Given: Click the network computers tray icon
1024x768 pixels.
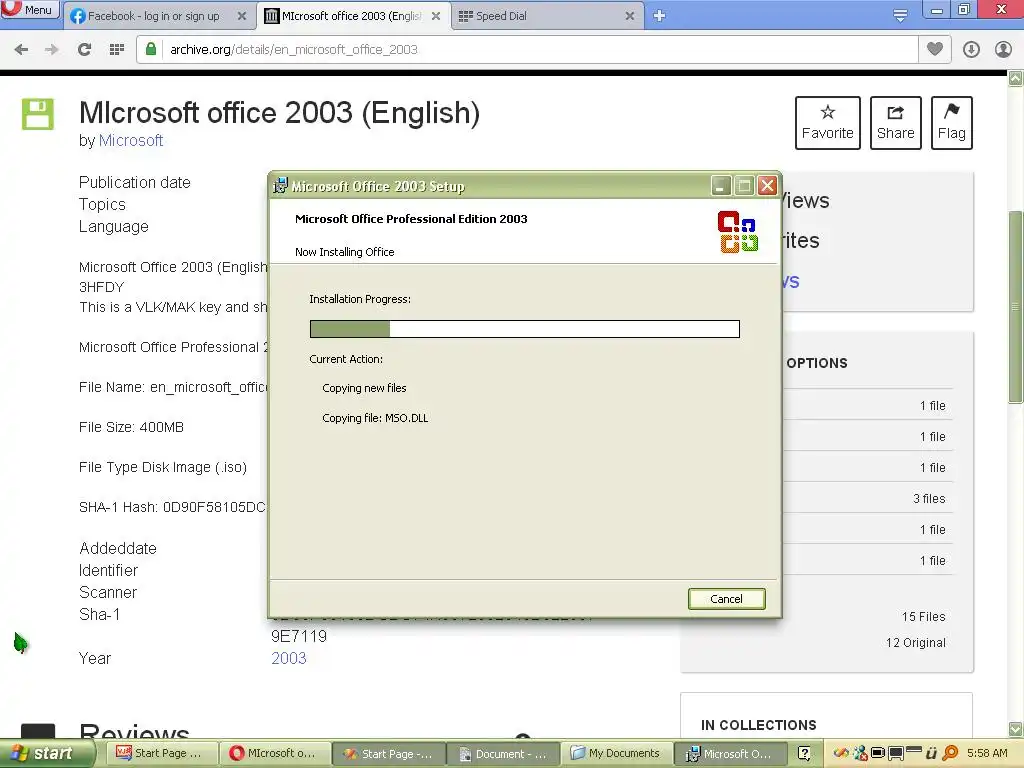Looking at the screenshot, I should tap(861, 754).
